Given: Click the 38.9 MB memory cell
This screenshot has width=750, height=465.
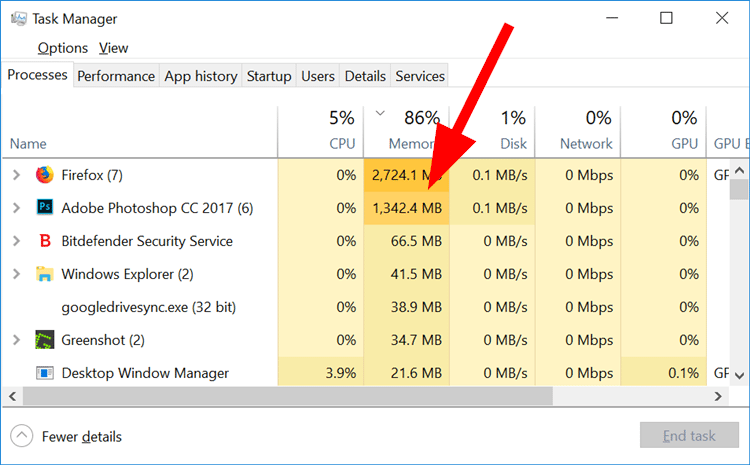Looking at the screenshot, I should tap(407, 307).
